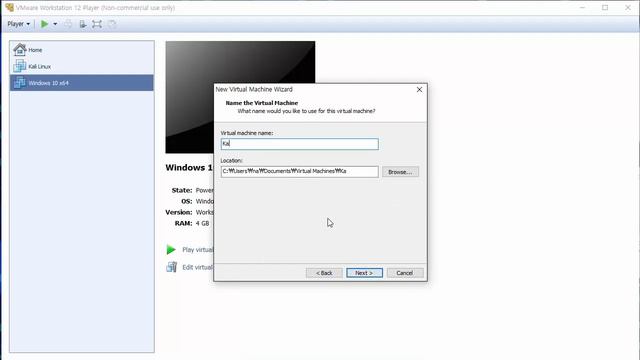Click the Virtual machine name input field

(300, 144)
